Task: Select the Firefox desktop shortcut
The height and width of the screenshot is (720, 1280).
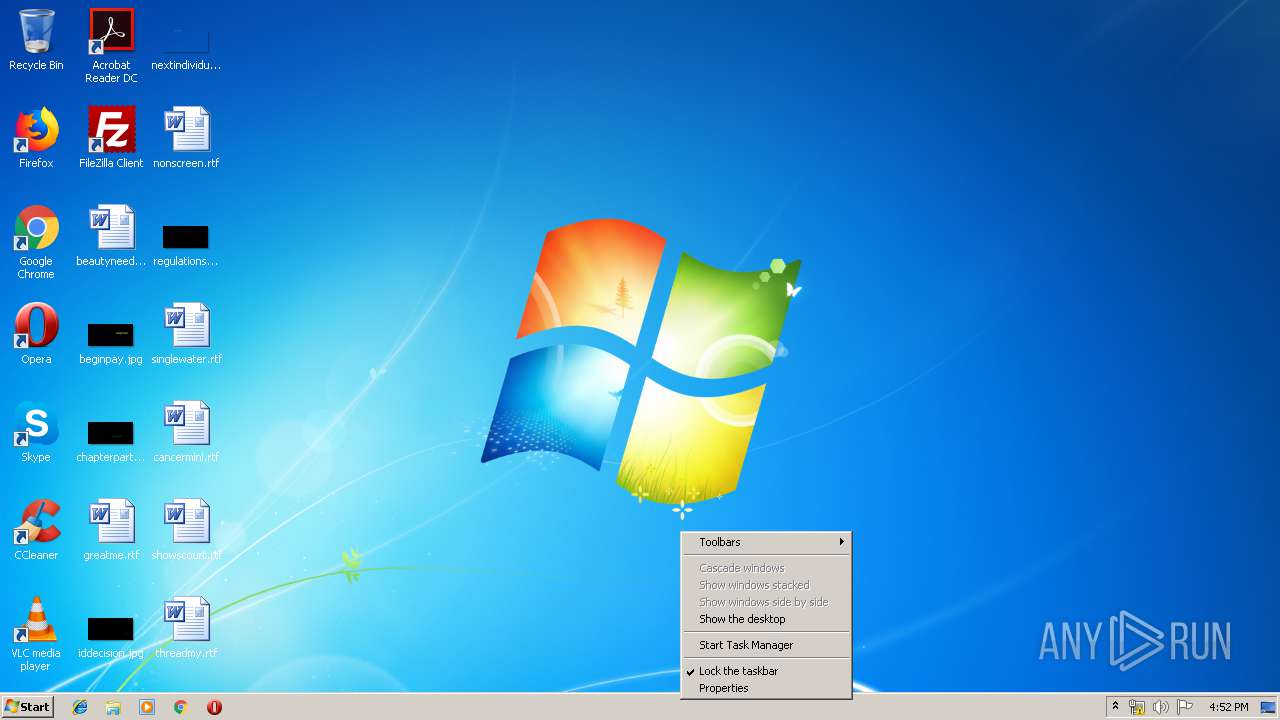Action: (x=36, y=138)
